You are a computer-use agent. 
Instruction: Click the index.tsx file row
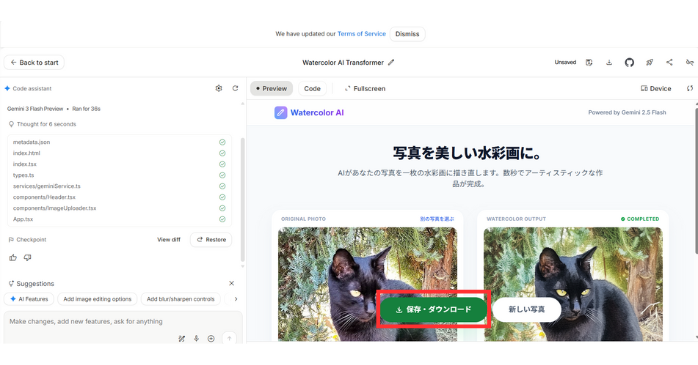[119, 164]
